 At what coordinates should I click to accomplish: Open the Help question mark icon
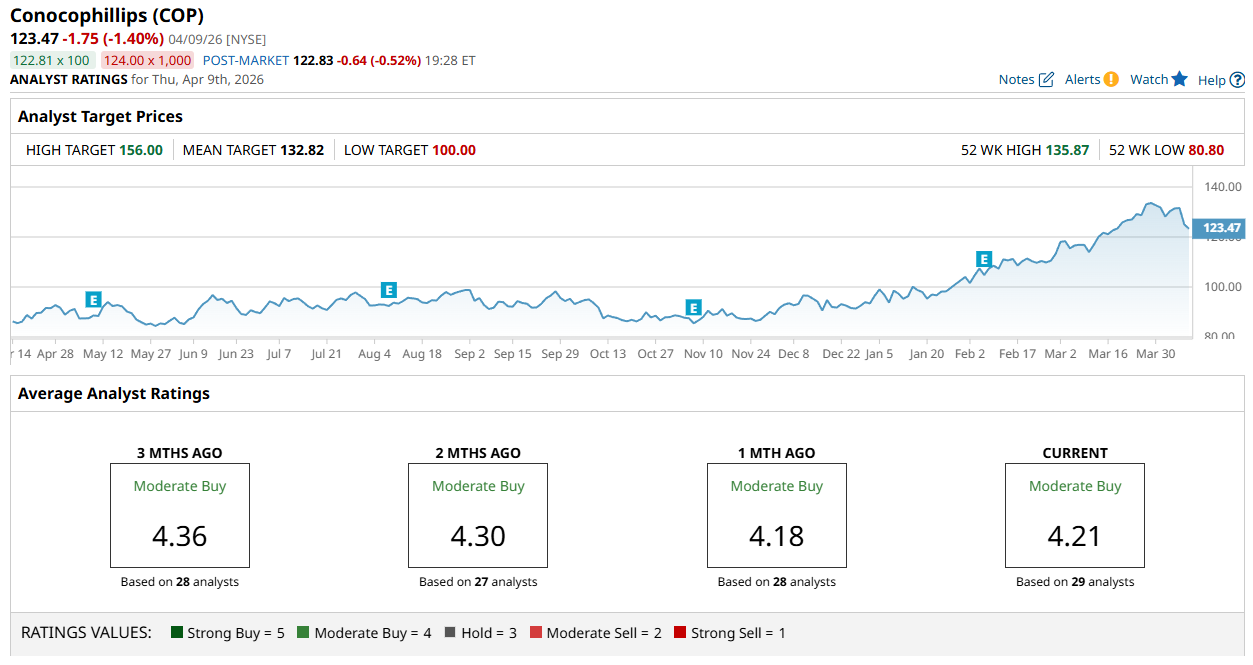click(1237, 80)
